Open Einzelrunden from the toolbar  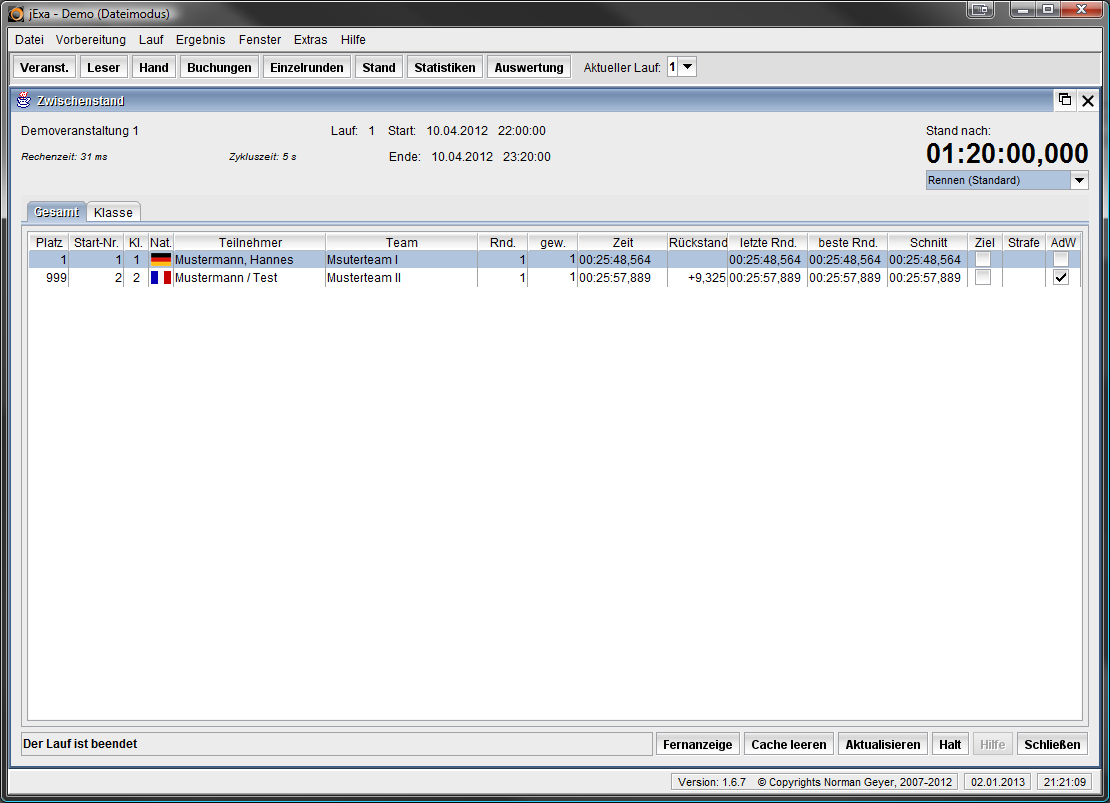(x=307, y=67)
